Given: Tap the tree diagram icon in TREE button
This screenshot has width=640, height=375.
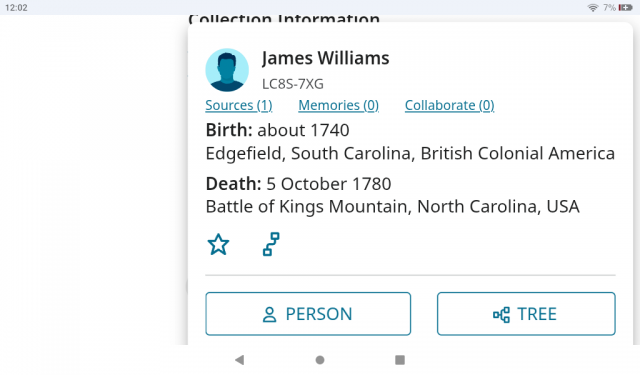Looking at the screenshot, I should click(502, 315).
